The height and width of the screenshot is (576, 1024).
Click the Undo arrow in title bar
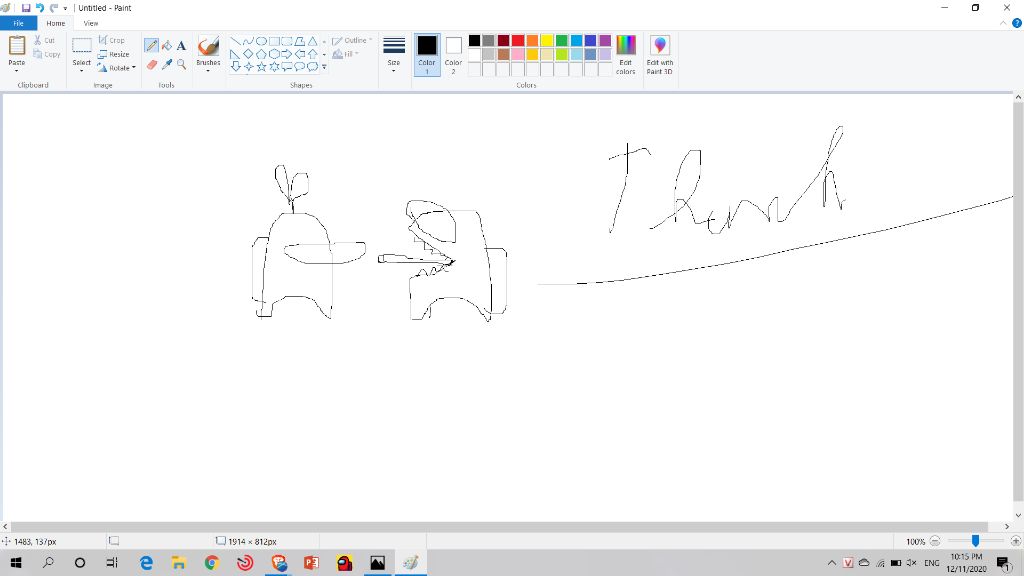coord(40,8)
